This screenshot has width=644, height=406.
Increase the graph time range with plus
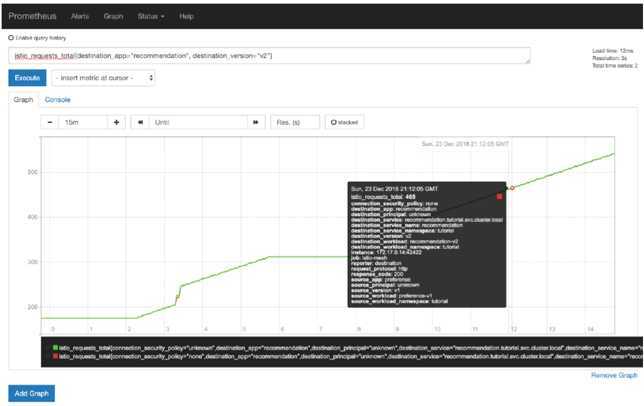pyautogui.click(x=117, y=122)
